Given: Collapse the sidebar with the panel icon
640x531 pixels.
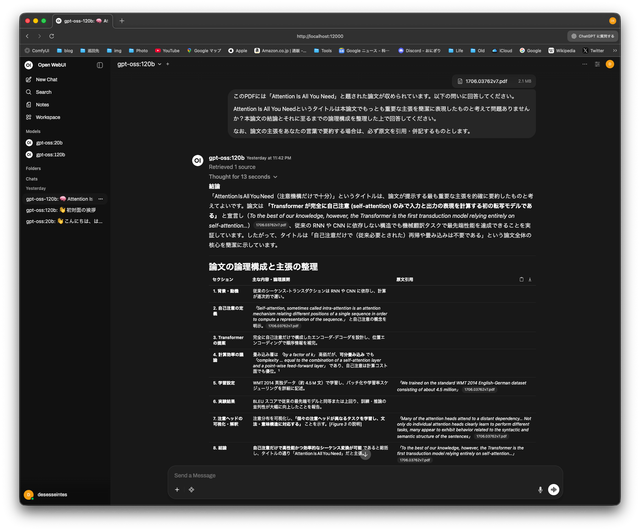Looking at the screenshot, I should tap(100, 65).
